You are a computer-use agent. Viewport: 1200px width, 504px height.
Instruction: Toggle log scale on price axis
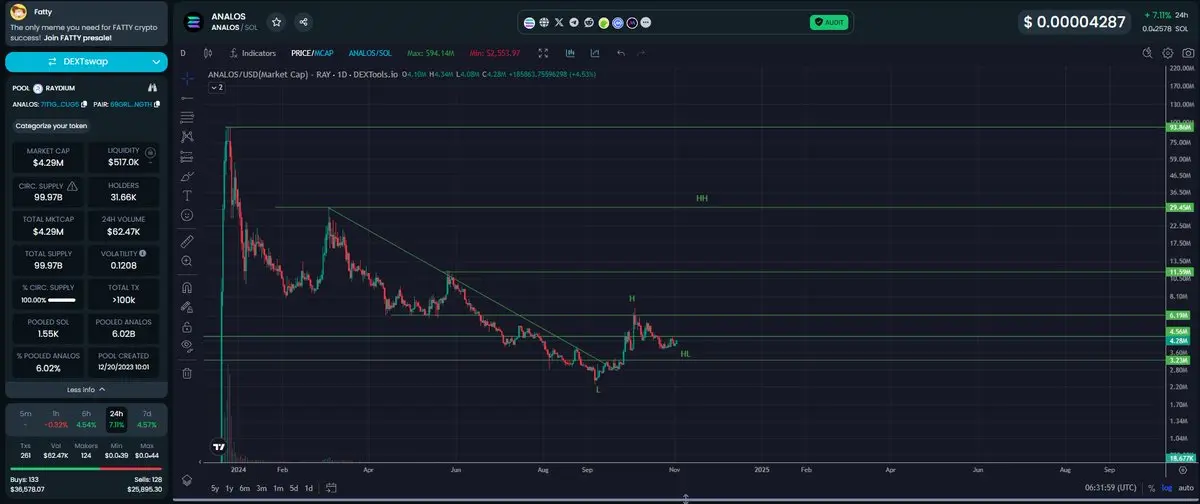tap(1166, 488)
